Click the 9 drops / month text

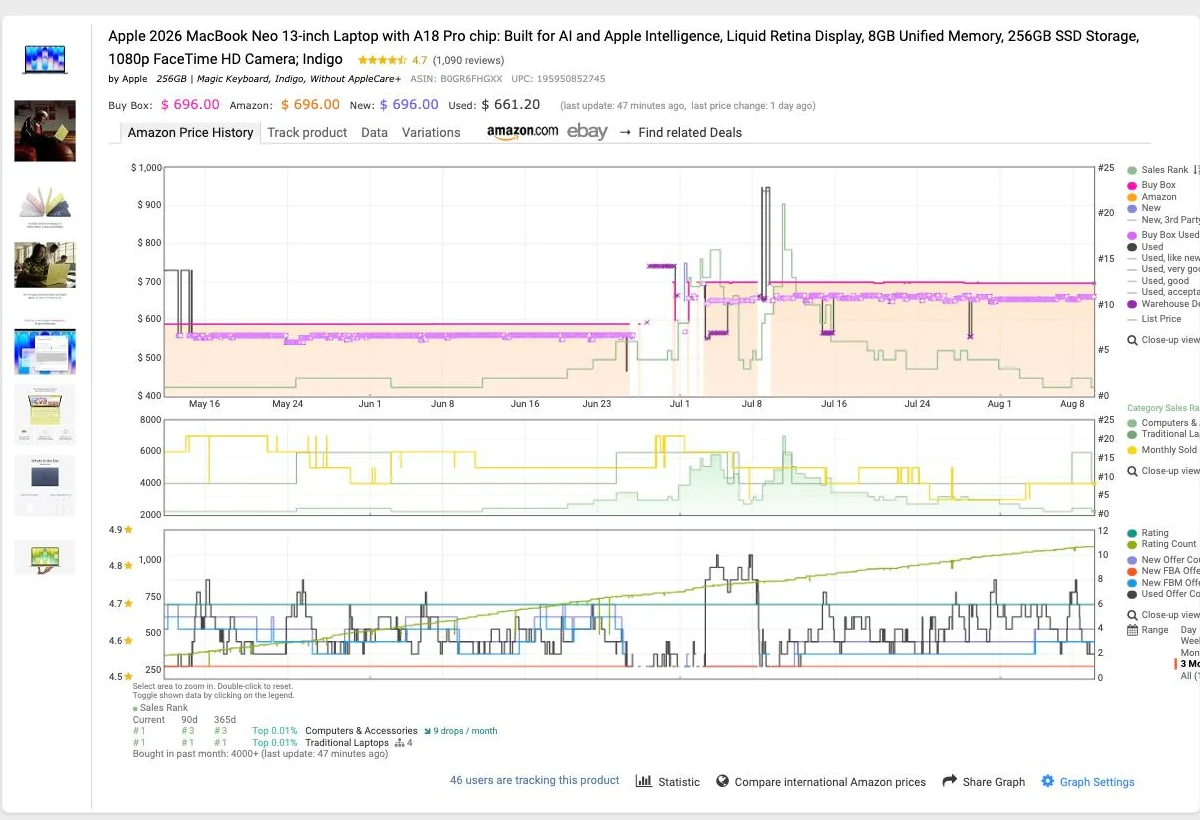point(461,731)
